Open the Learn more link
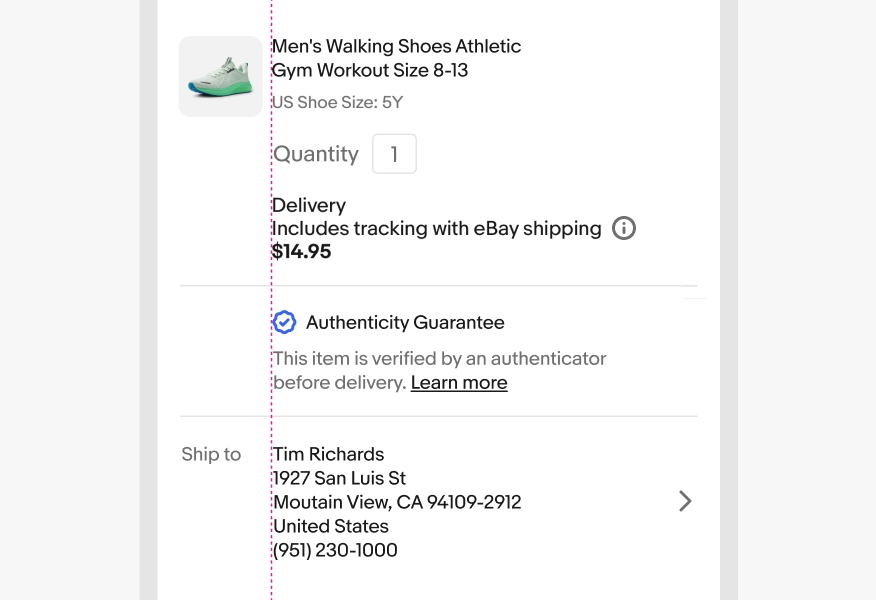 (x=459, y=383)
